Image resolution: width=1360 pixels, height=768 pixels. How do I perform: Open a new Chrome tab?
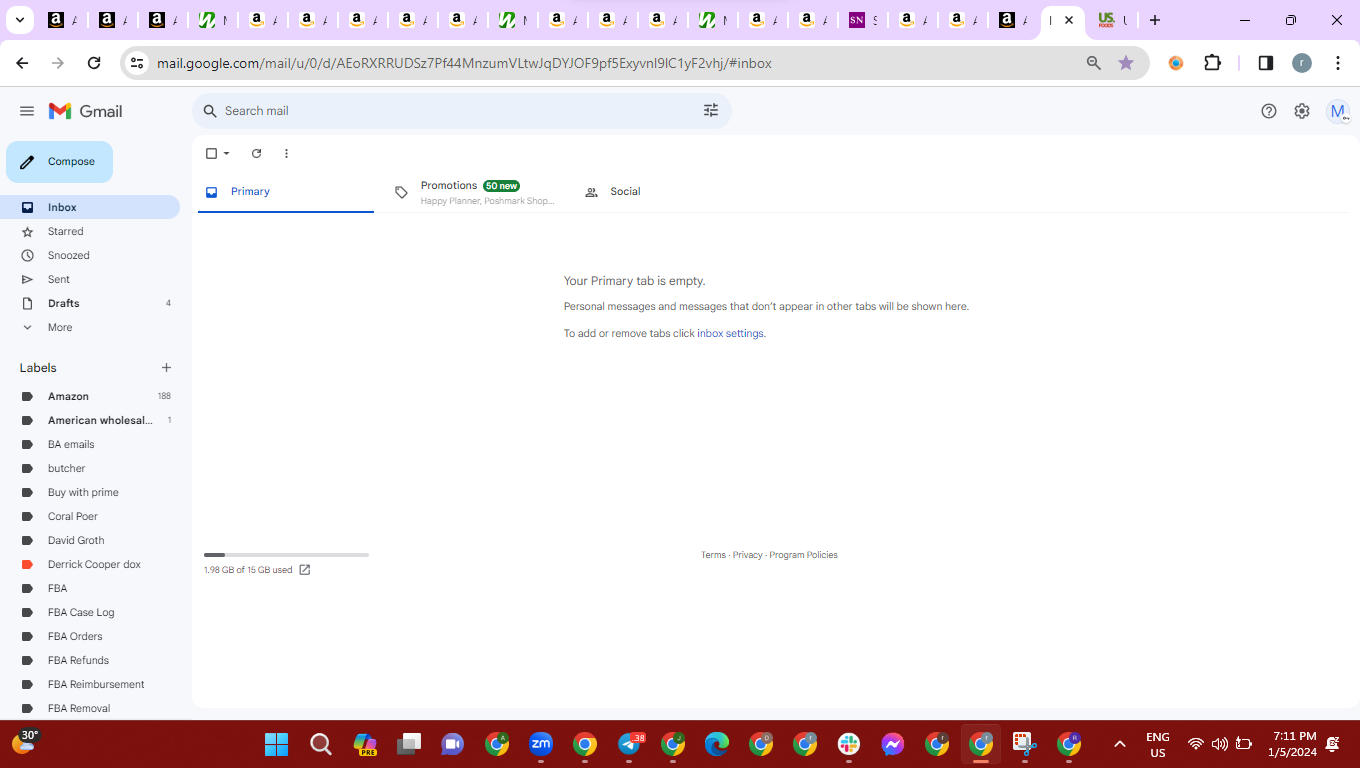[x=1155, y=20]
